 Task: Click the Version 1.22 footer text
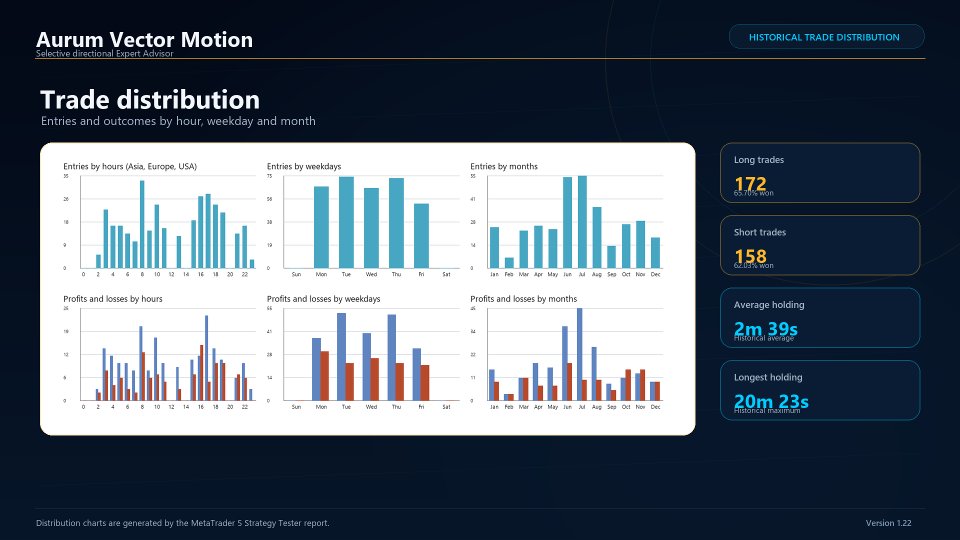click(888, 523)
